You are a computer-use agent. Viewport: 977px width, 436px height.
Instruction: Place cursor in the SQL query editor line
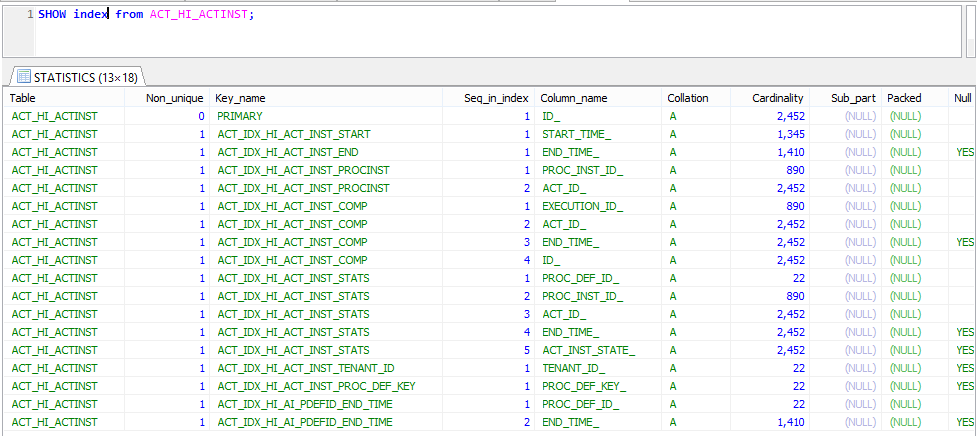point(400,16)
